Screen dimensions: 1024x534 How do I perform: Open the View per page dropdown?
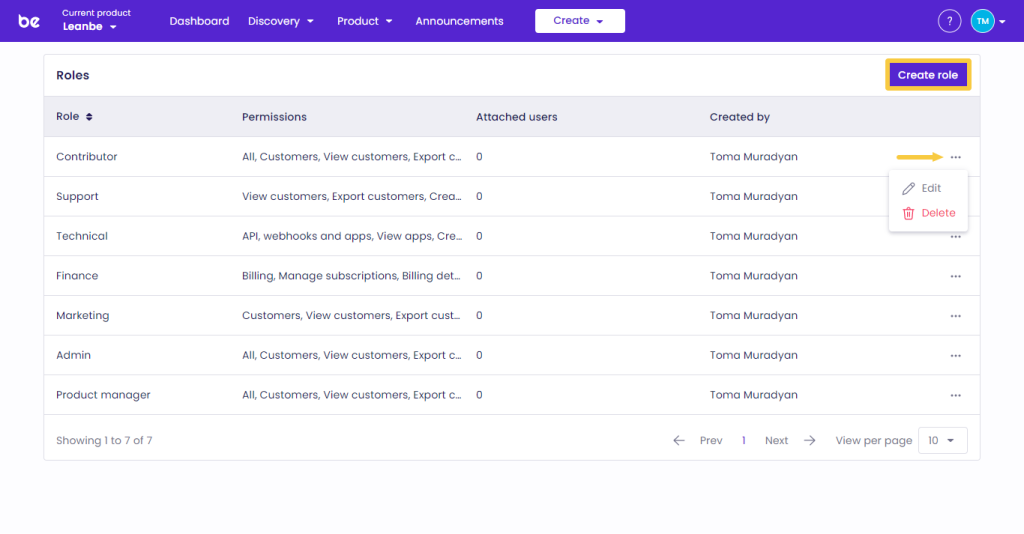[941, 441]
